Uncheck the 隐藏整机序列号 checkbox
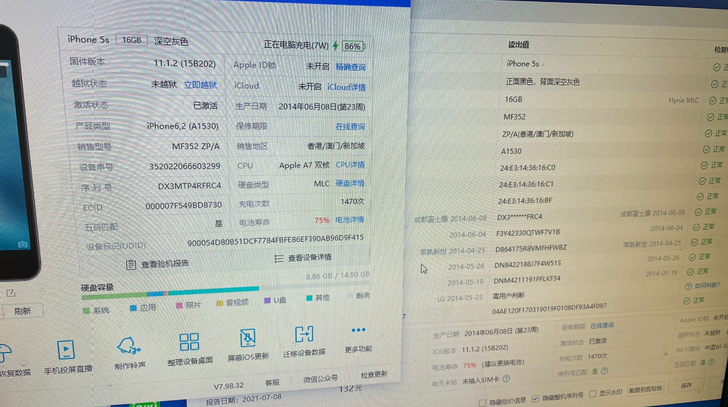Screen dimensions: 728x407 pos(535,399)
